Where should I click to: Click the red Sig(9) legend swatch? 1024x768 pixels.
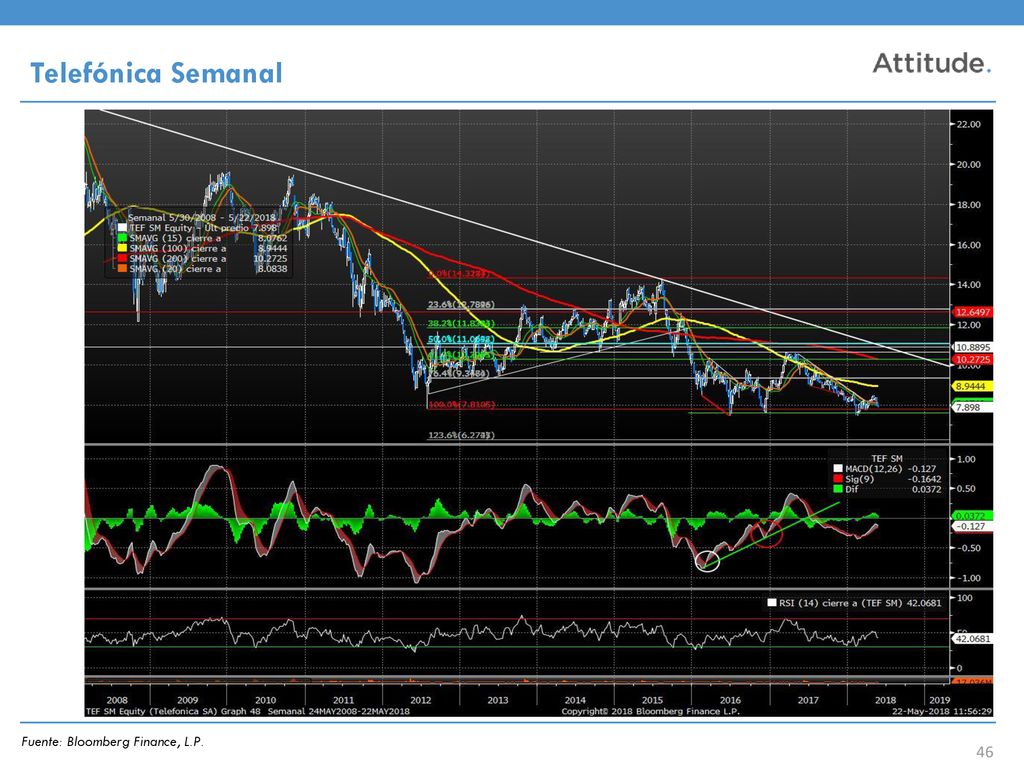[x=838, y=479]
